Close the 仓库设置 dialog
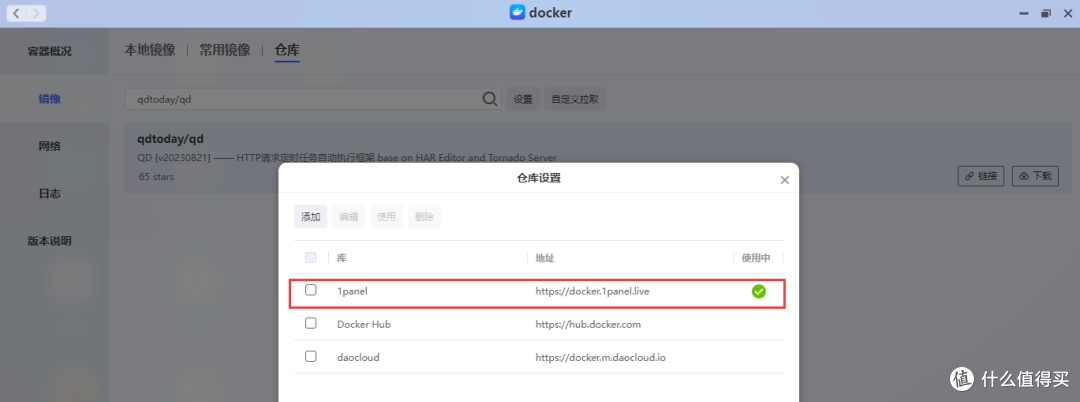1080x402 pixels. pyautogui.click(x=784, y=180)
